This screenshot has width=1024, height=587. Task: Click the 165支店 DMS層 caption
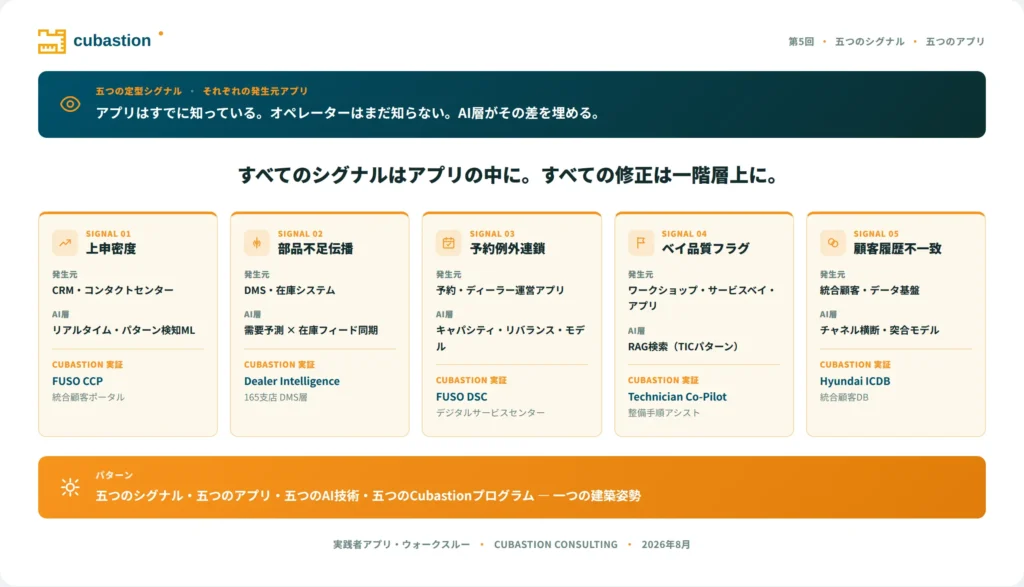276,397
